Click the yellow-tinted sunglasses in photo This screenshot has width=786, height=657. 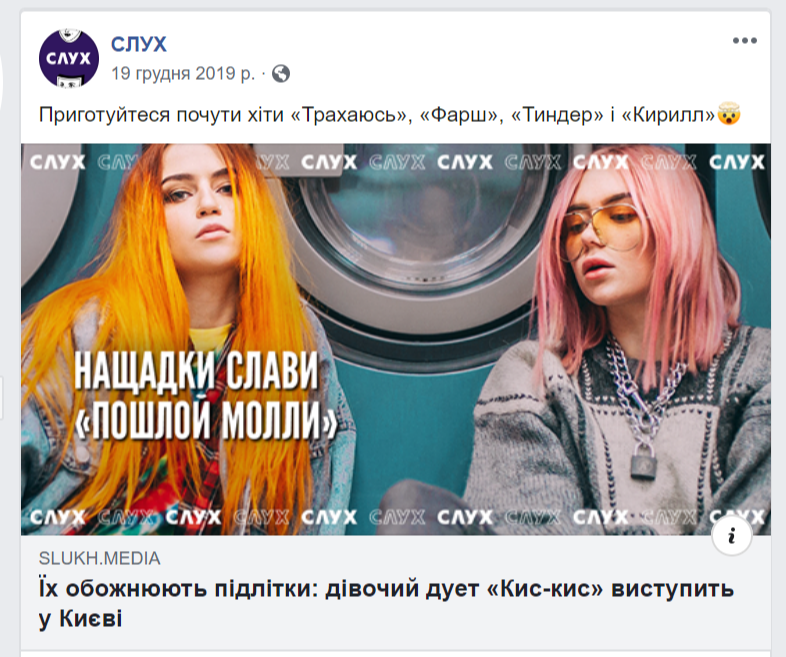pyautogui.click(x=602, y=226)
